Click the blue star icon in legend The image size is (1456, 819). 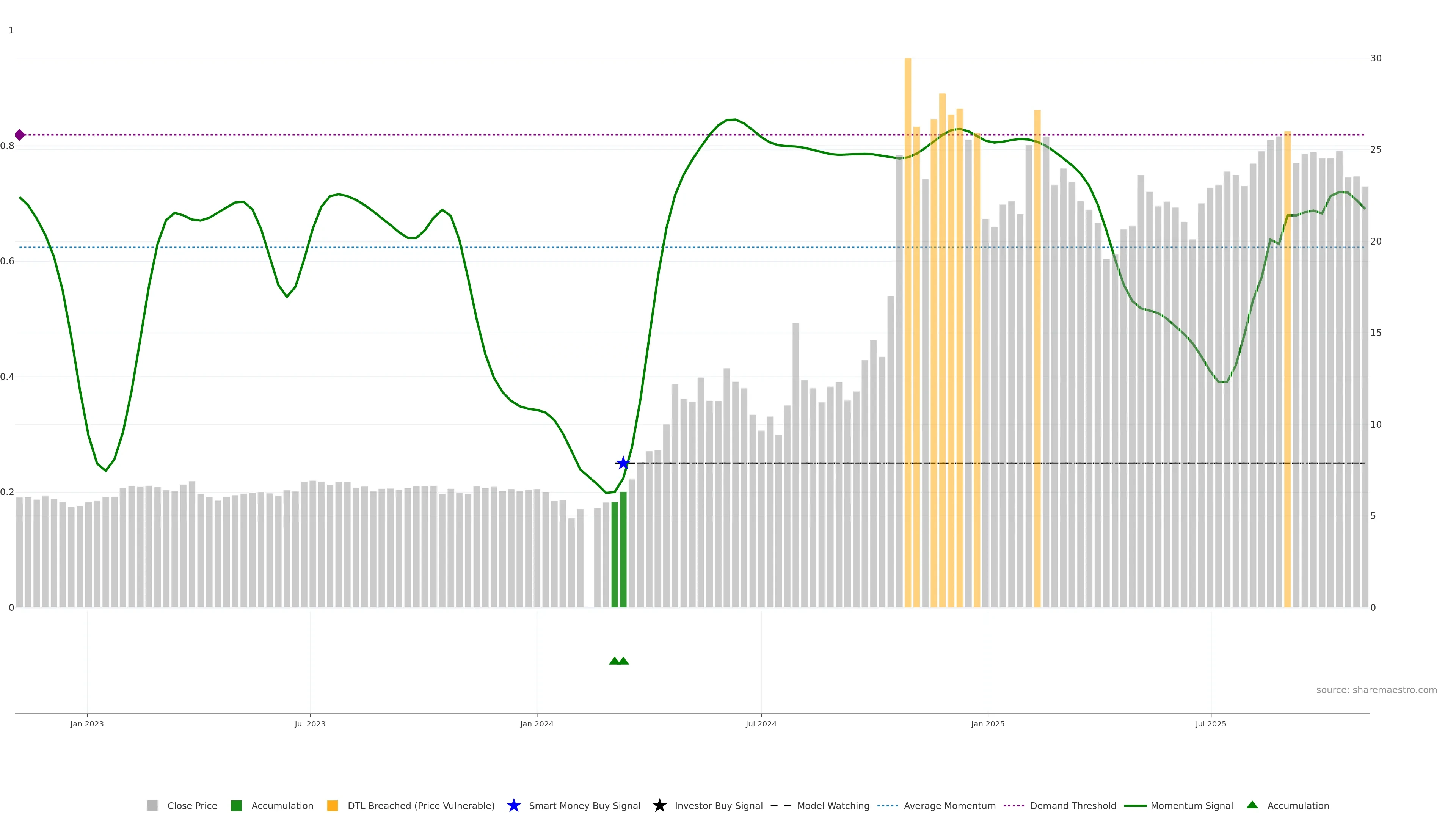pos(513,805)
